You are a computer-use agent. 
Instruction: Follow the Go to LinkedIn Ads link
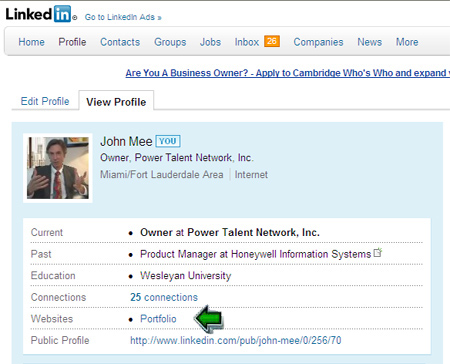[x=123, y=17]
